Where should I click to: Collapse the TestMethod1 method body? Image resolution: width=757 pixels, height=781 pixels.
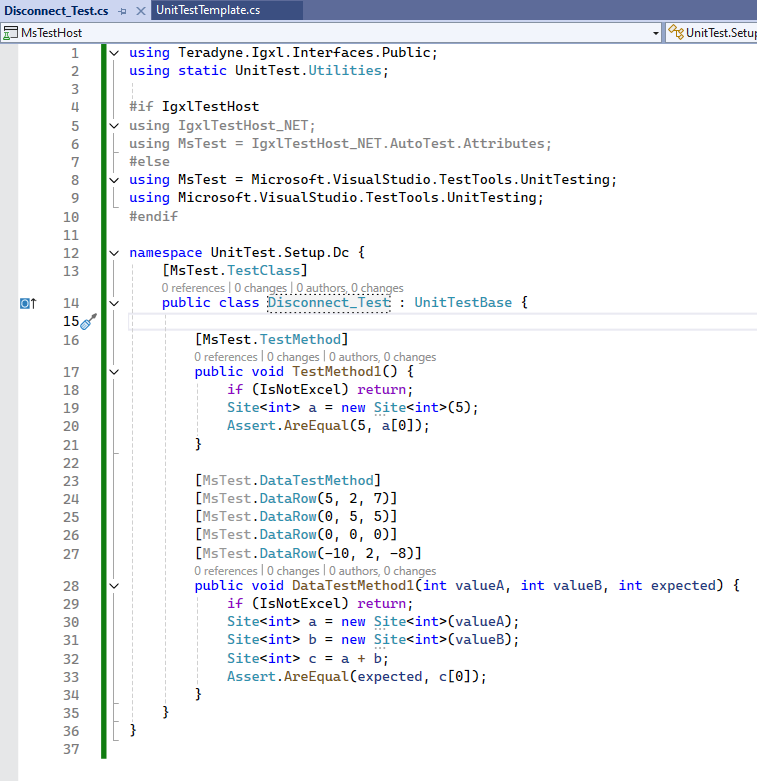115,372
